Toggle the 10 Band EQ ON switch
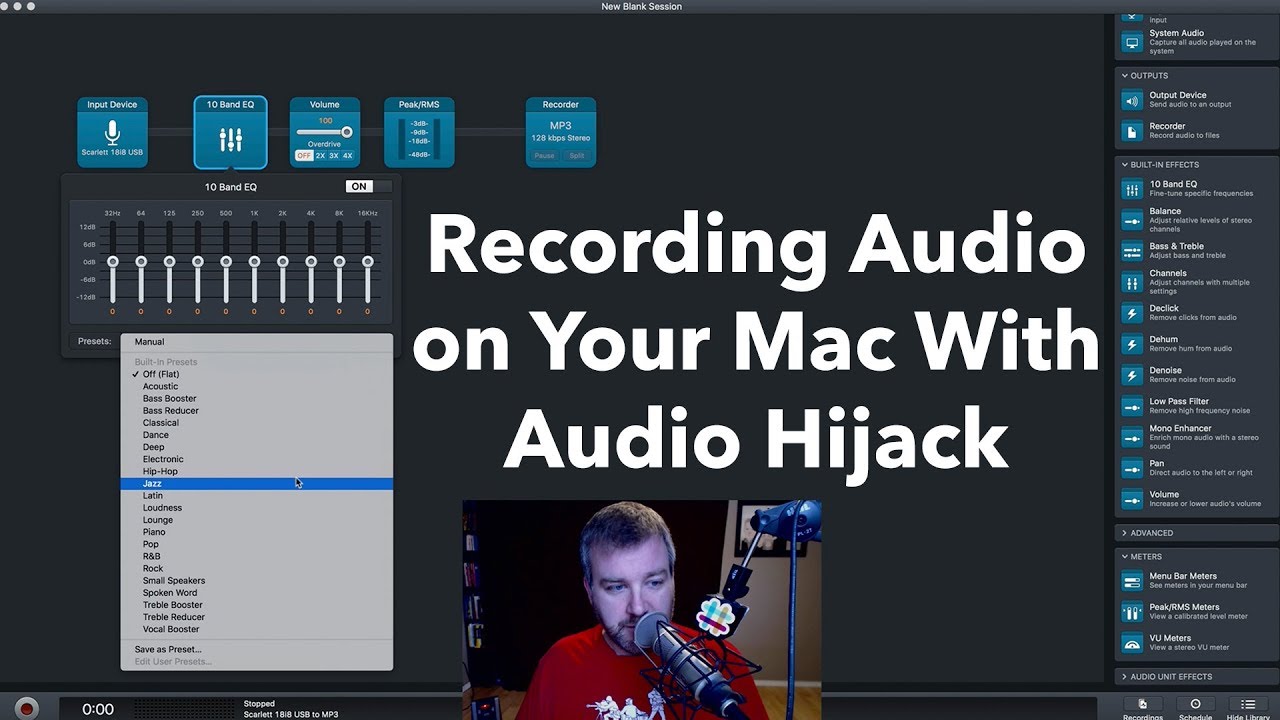The width and height of the screenshot is (1280, 720). pyautogui.click(x=369, y=186)
